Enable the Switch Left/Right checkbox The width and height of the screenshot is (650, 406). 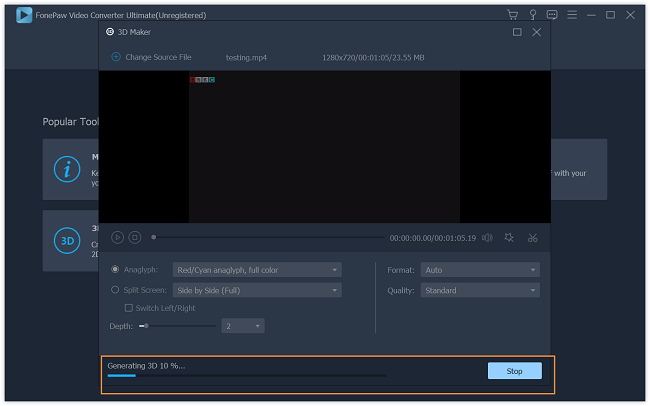(129, 308)
